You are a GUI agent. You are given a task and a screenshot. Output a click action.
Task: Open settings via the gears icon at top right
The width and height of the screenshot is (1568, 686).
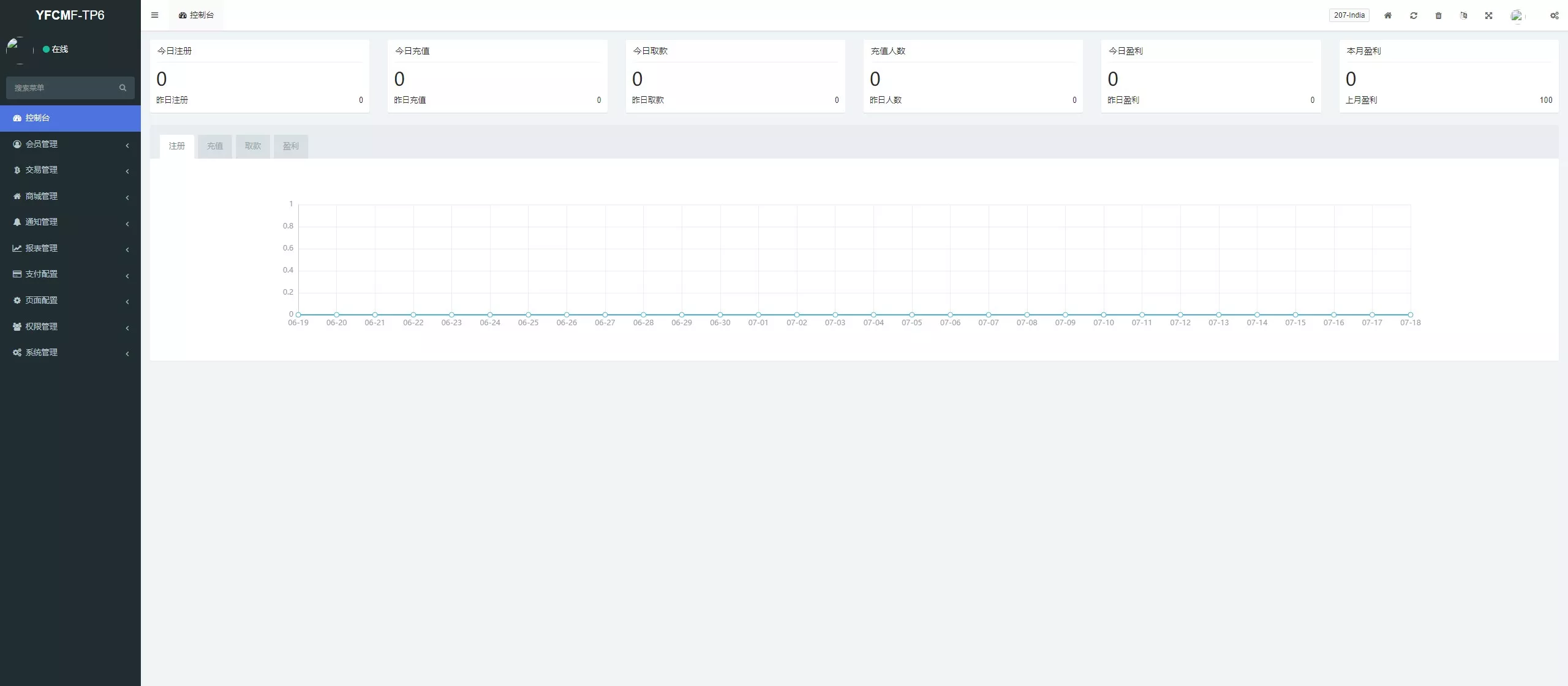(x=1554, y=15)
